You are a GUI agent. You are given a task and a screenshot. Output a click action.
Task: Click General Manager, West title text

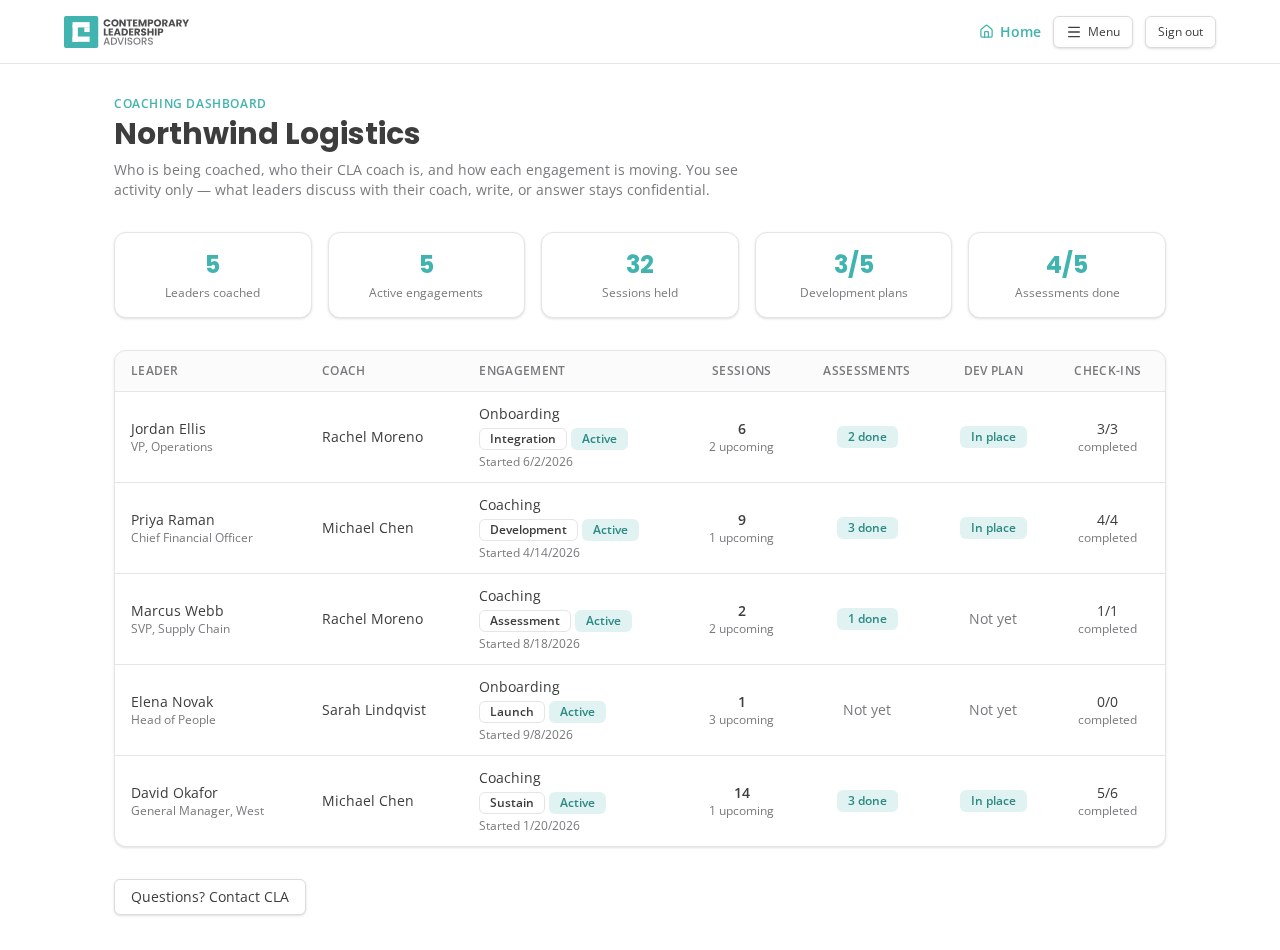click(x=197, y=811)
